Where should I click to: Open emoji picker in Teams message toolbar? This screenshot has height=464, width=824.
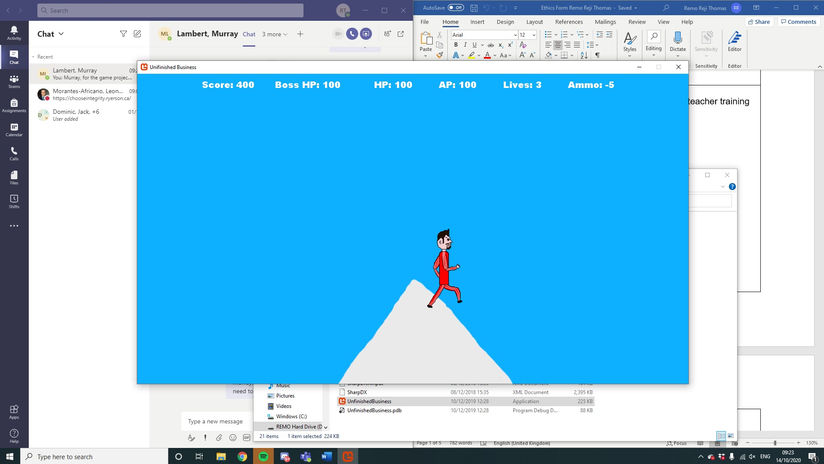click(233, 437)
